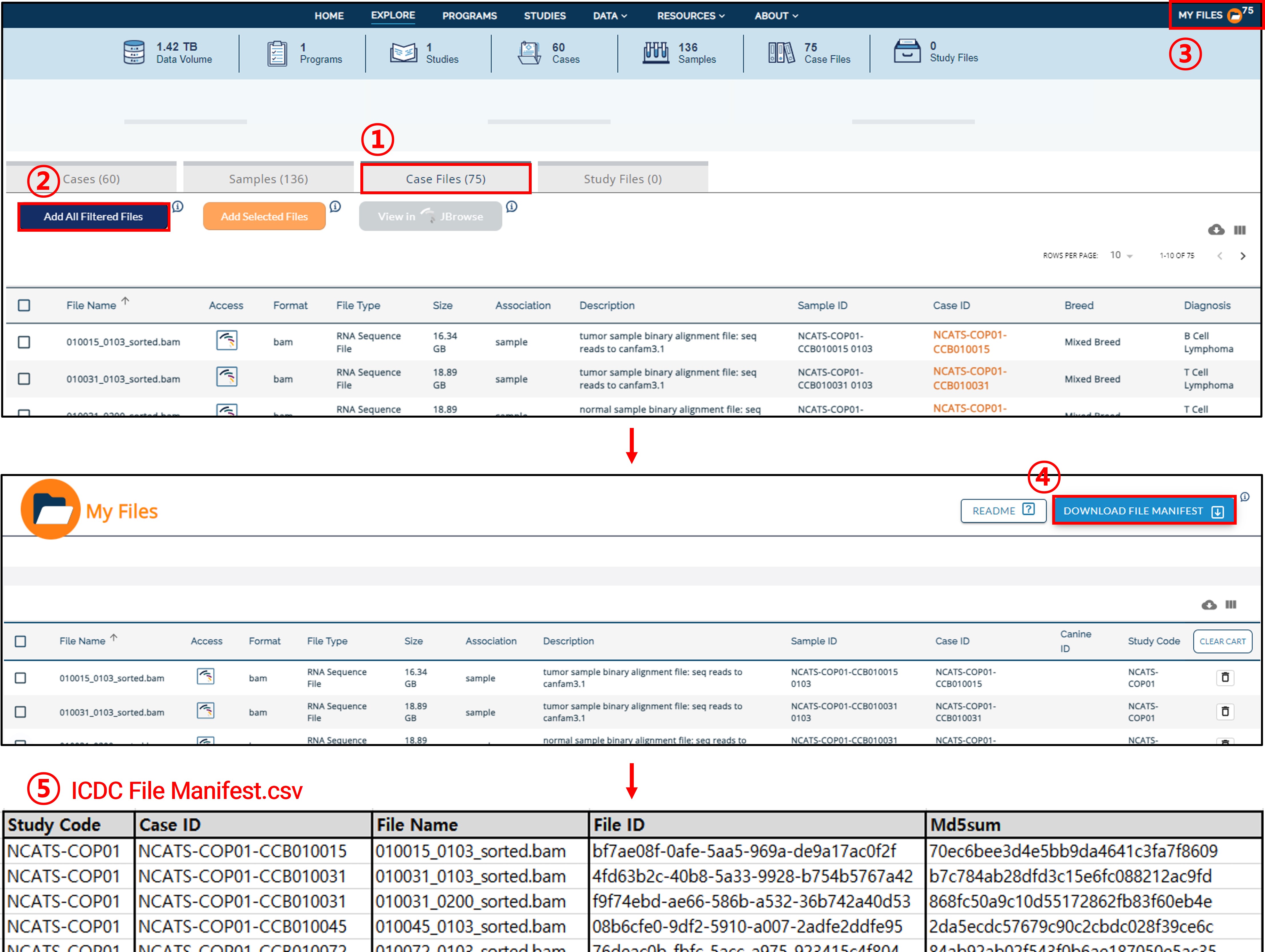Open case link NCATS-COP01-CCB010015

(x=970, y=342)
